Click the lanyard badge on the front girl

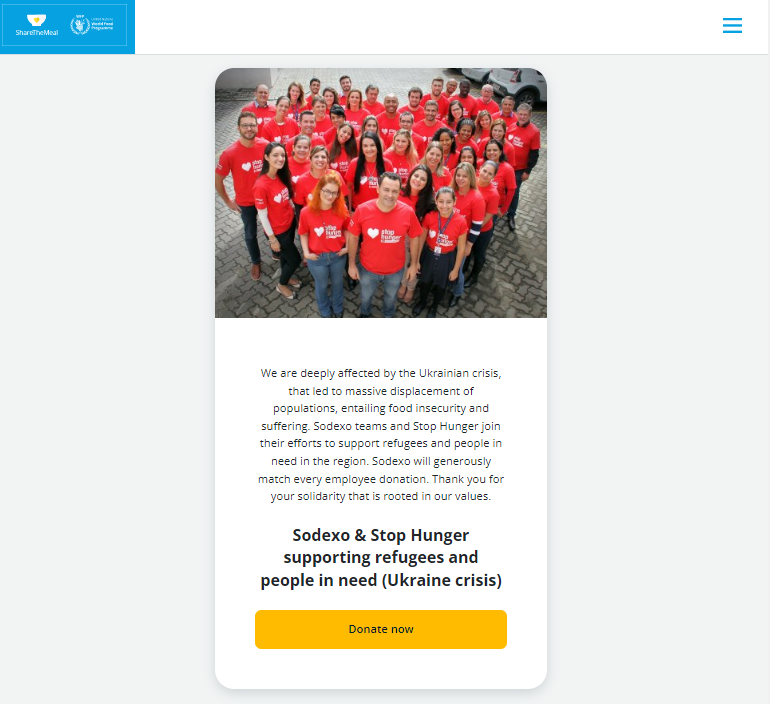[437, 249]
